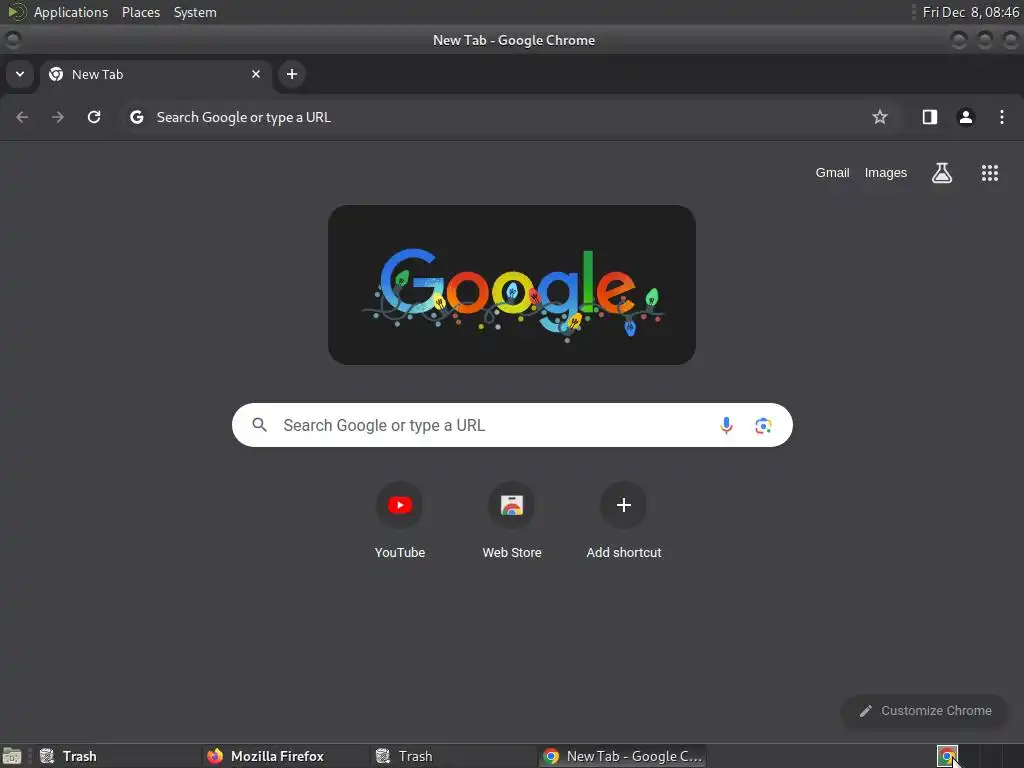The height and width of the screenshot is (768, 1024).
Task: Switch to the first Trash window
Action: pos(118,756)
